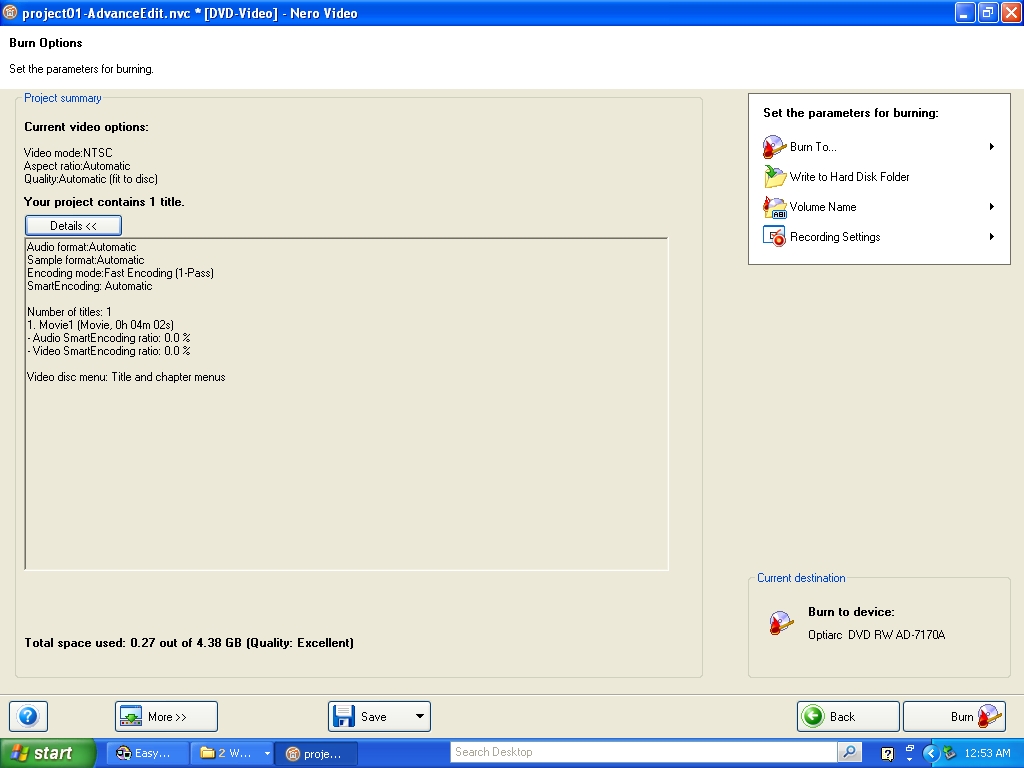1024x768 pixels.
Task: Open the Volume Name submenu
Action: click(x=879, y=207)
